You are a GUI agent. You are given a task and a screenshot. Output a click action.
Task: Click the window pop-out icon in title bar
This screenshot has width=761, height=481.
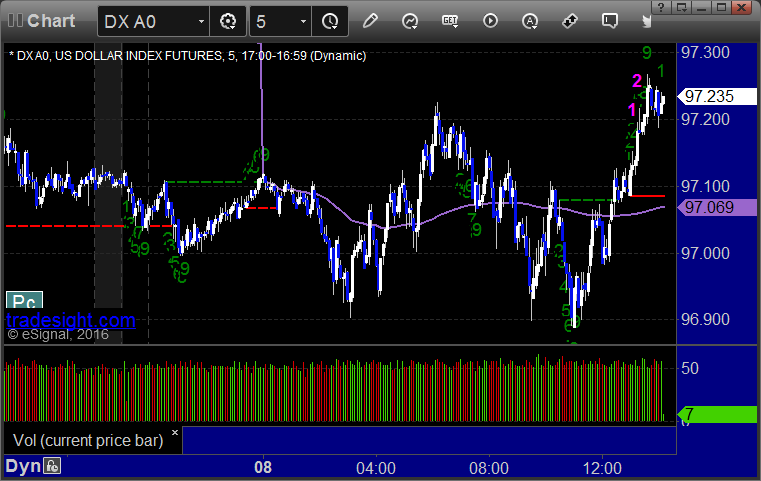[681, 7]
